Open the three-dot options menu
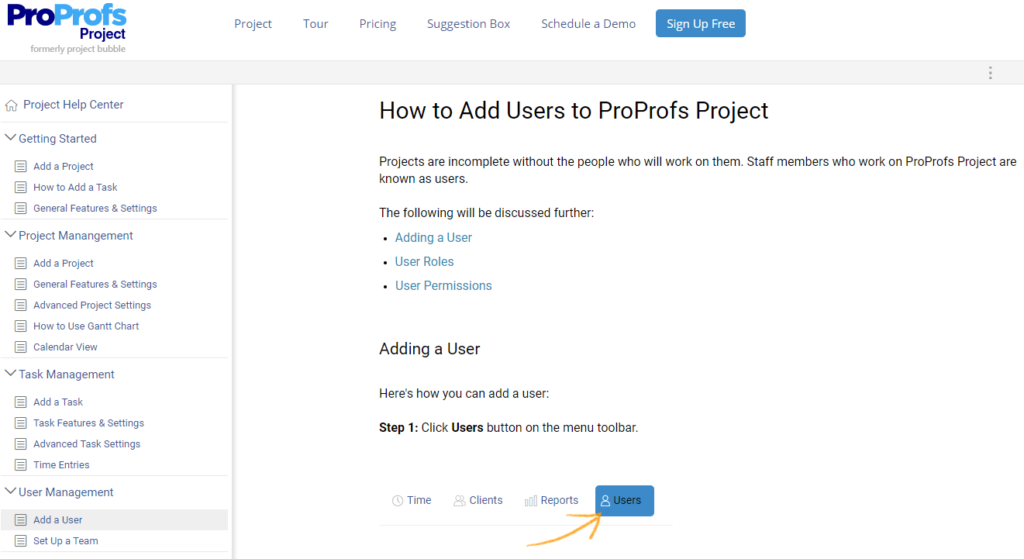 [990, 73]
